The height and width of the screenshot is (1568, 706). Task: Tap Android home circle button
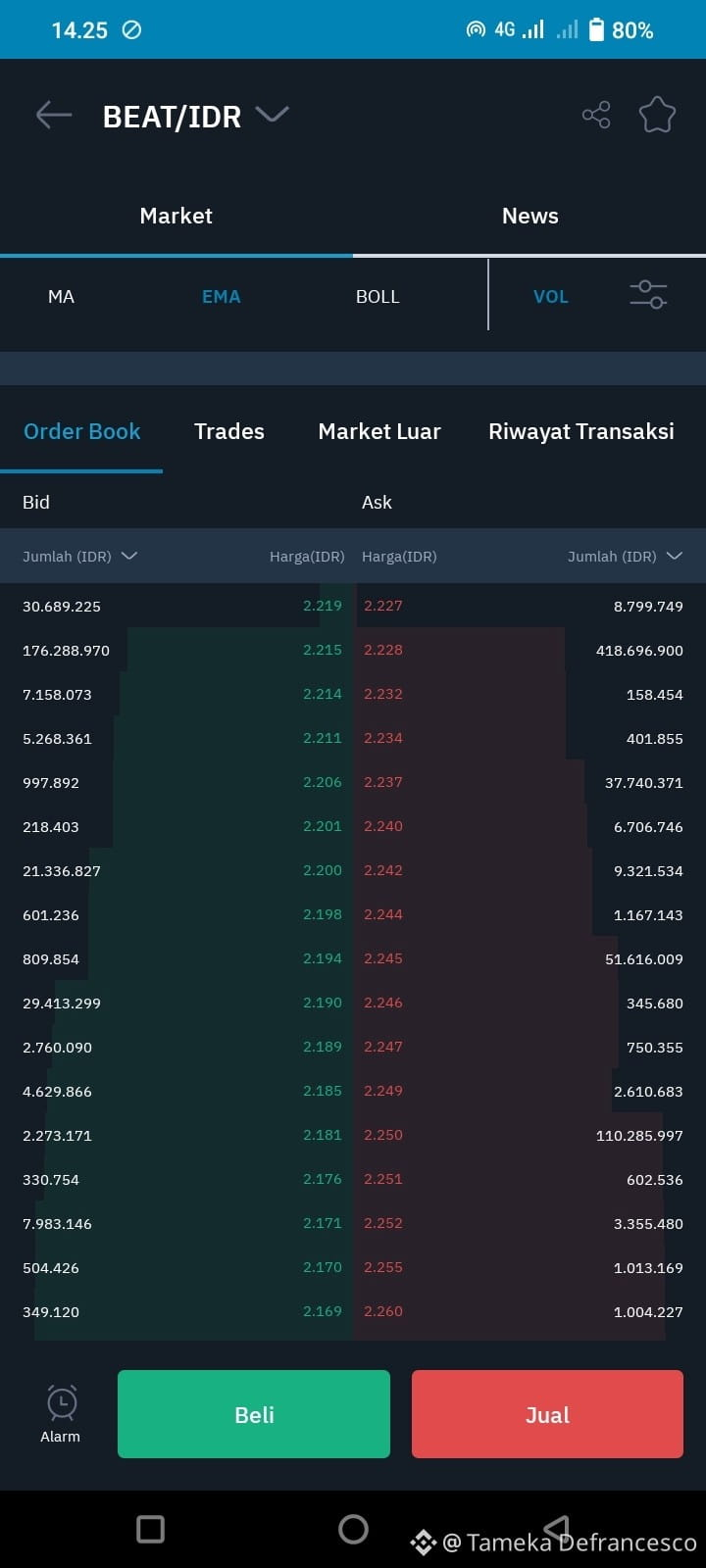coord(353,1529)
